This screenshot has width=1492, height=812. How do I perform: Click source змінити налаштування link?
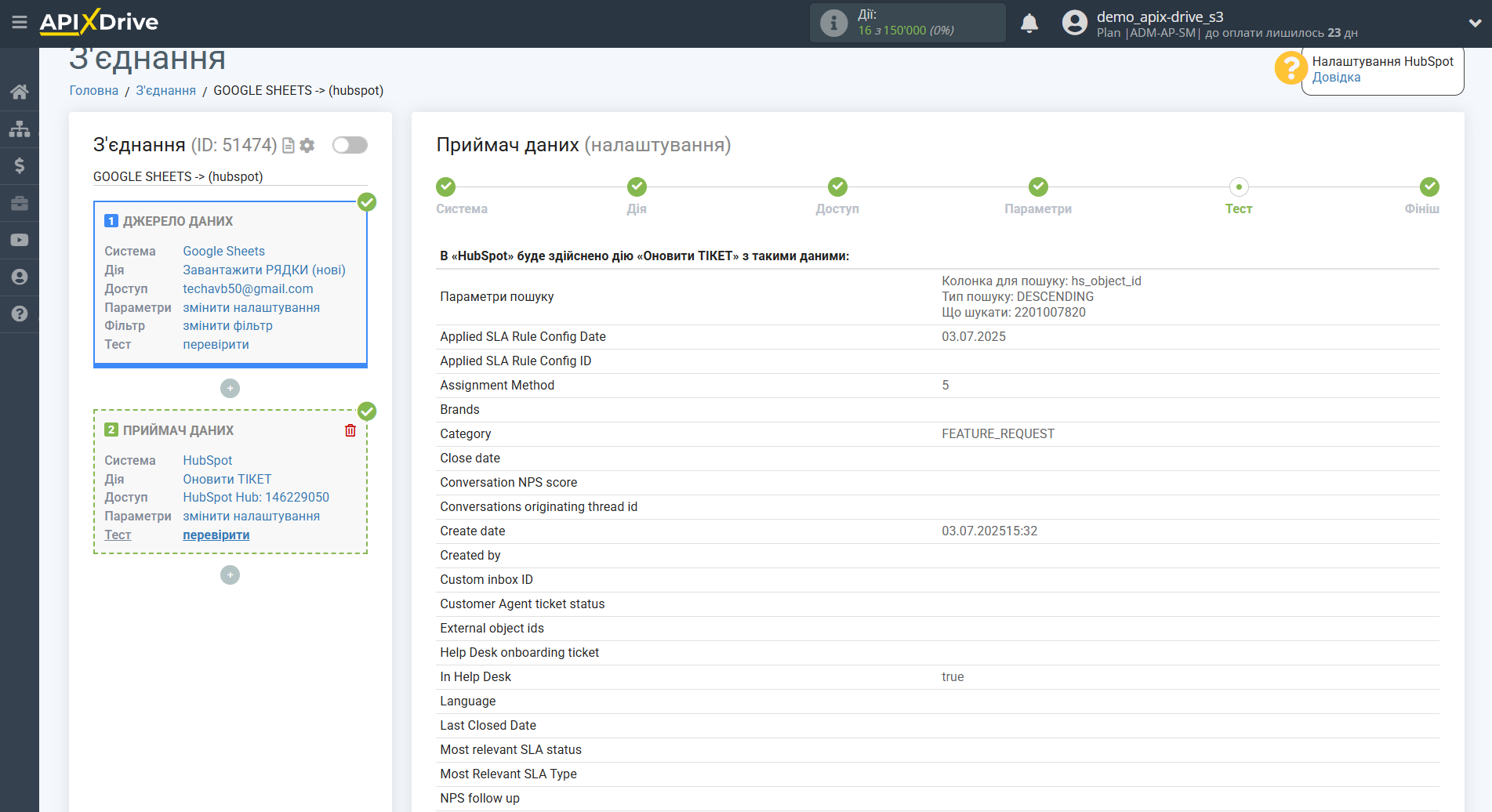click(251, 307)
